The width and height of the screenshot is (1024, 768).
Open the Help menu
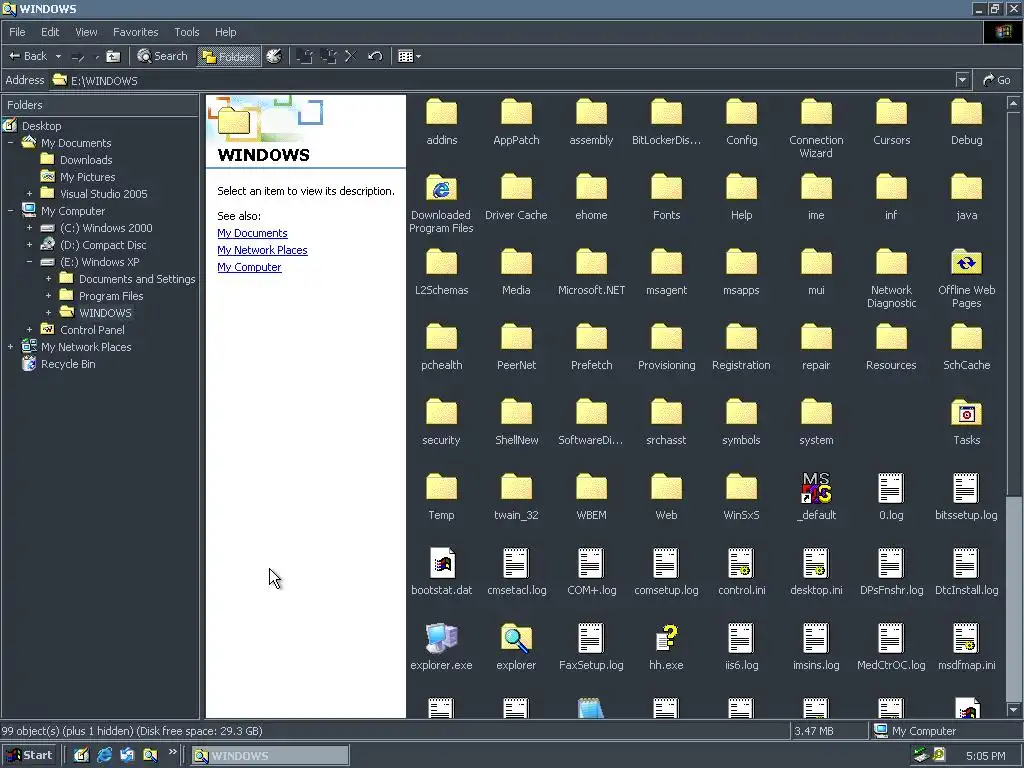(x=225, y=32)
